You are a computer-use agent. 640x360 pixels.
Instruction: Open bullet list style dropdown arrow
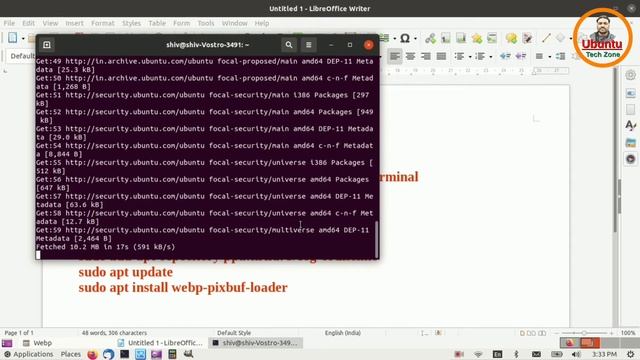tap(470, 57)
